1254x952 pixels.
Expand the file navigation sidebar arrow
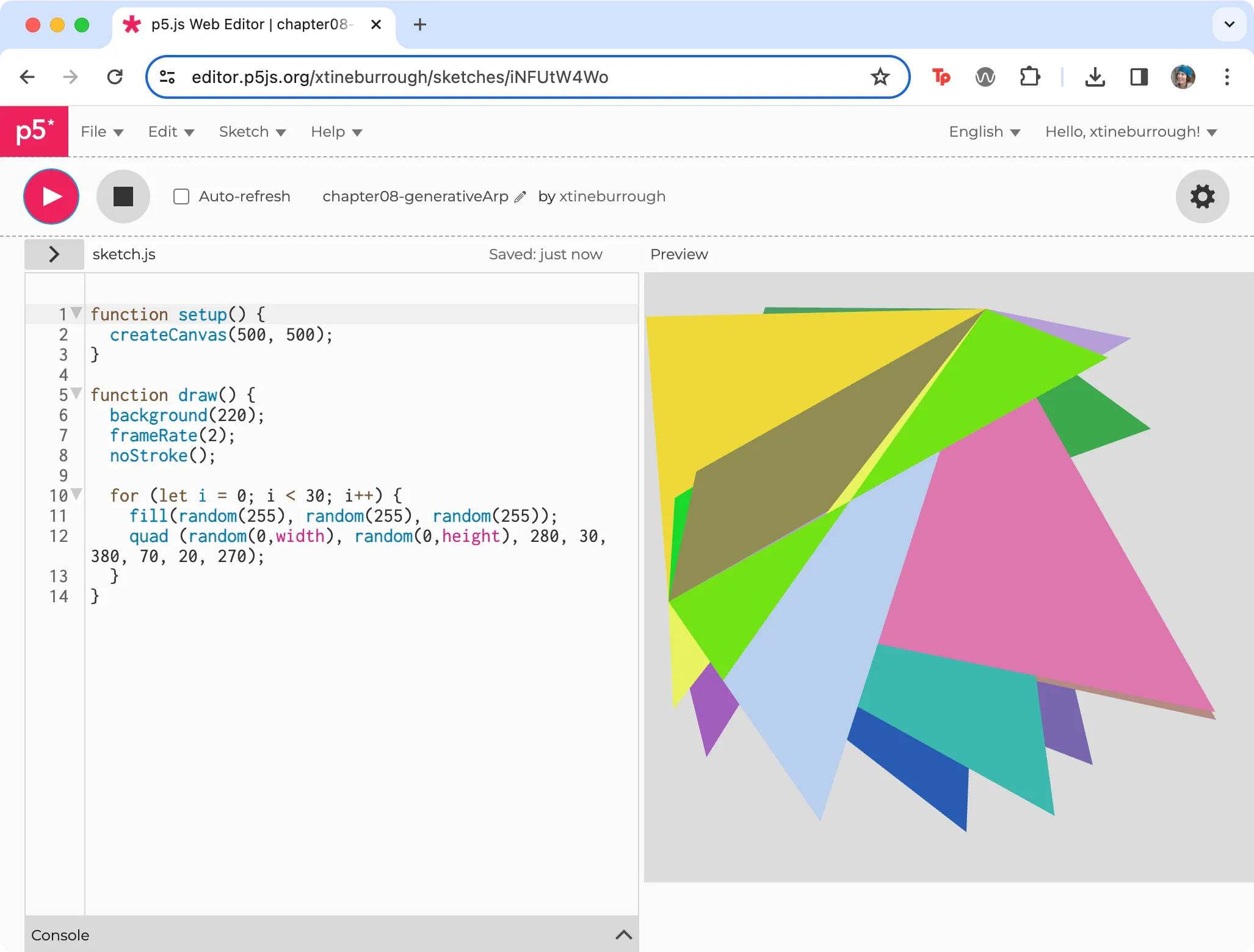coord(54,254)
